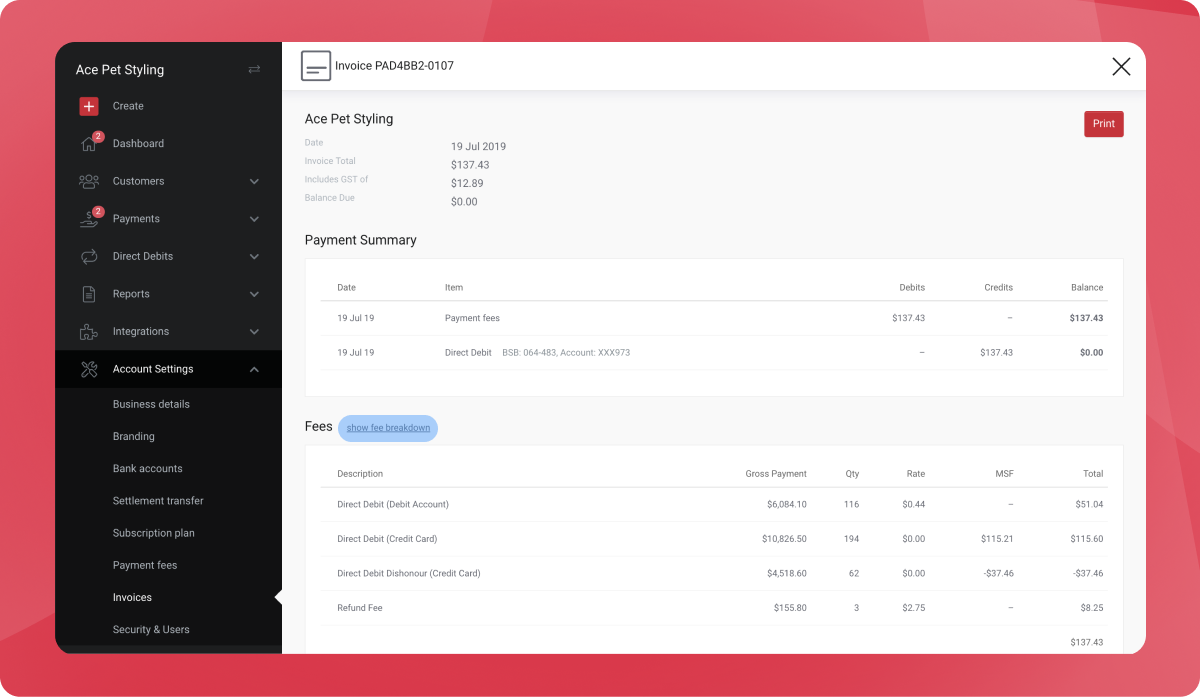Open the Create menu item
This screenshot has width=1200, height=697.
pyautogui.click(x=128, y=106)
